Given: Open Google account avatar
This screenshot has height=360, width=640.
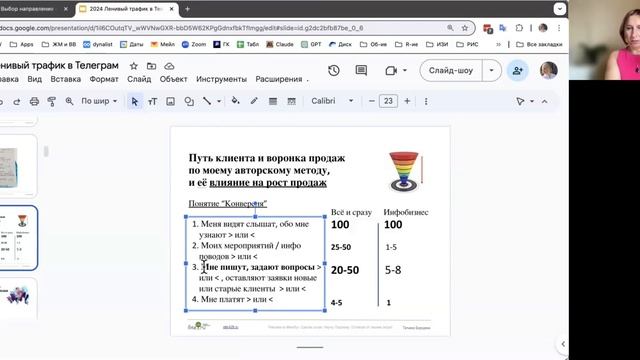Looking at the screenshot, I should coord(549,71).
